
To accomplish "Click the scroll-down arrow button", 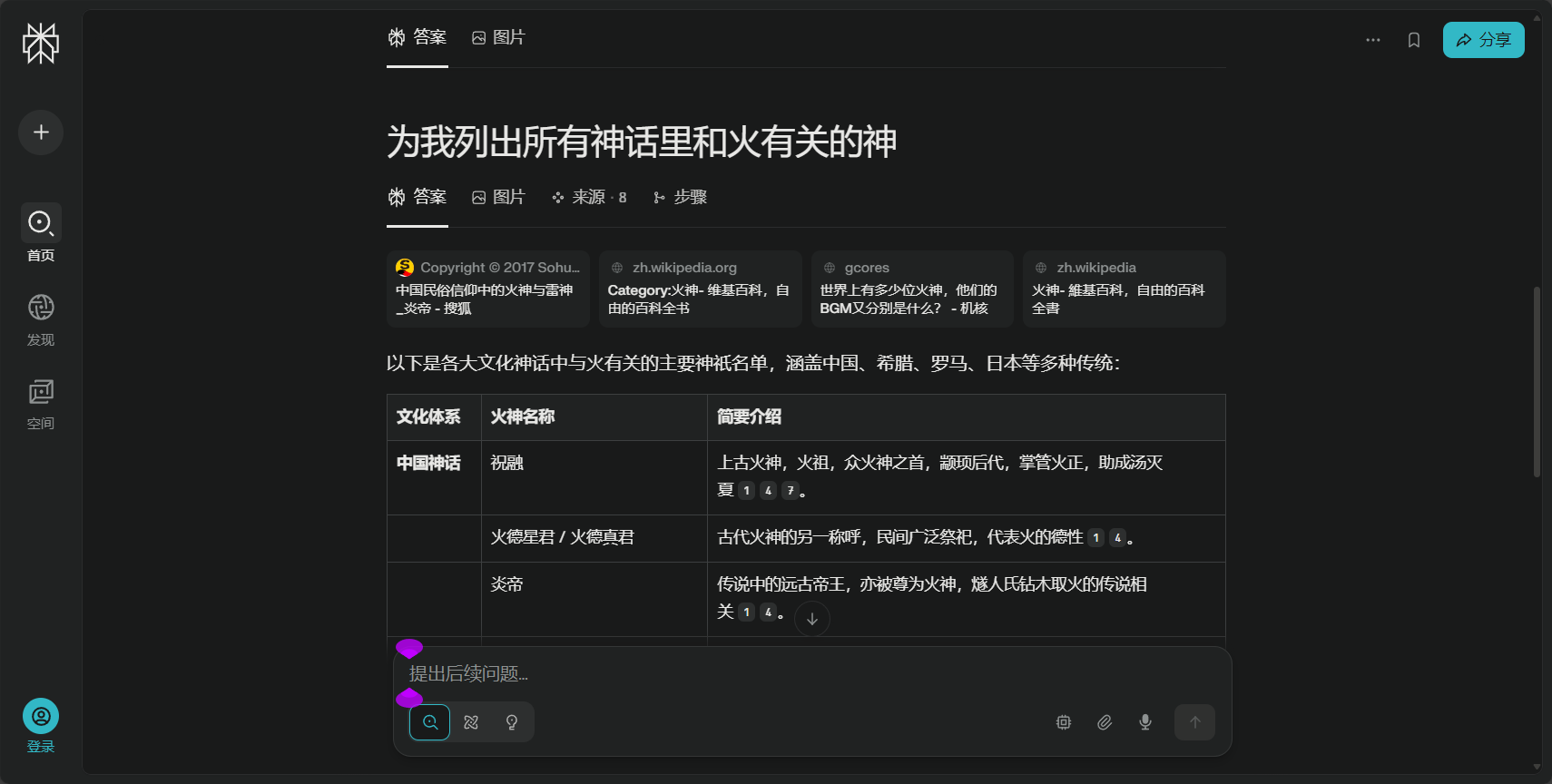I will pos(812,619).
